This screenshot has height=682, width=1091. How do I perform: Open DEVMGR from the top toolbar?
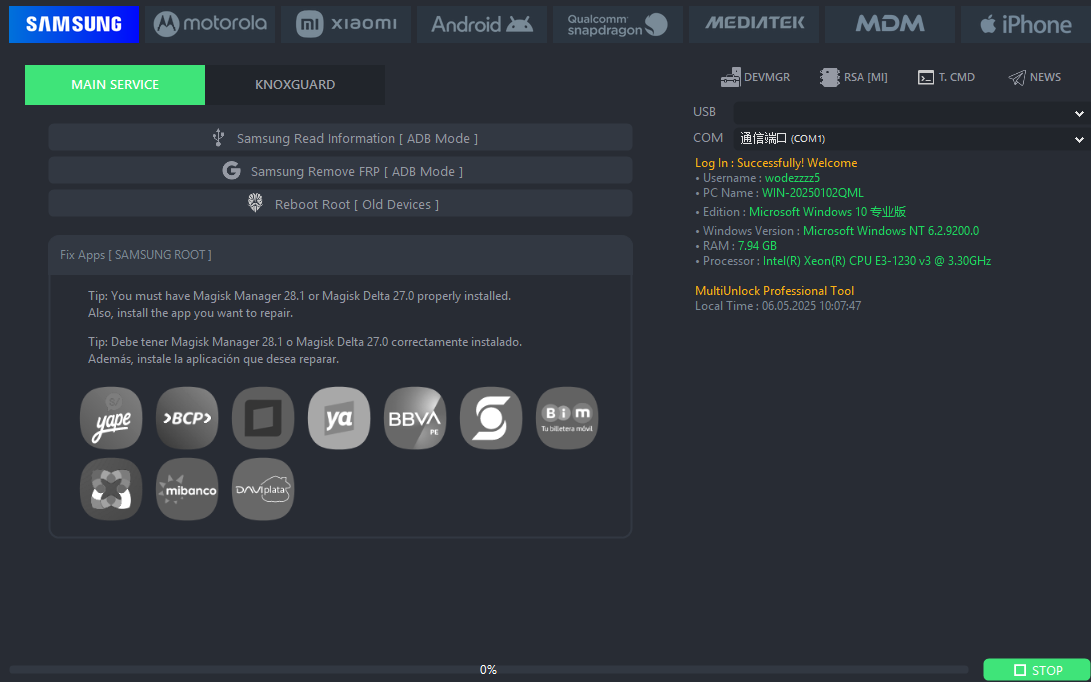point(755,76)
